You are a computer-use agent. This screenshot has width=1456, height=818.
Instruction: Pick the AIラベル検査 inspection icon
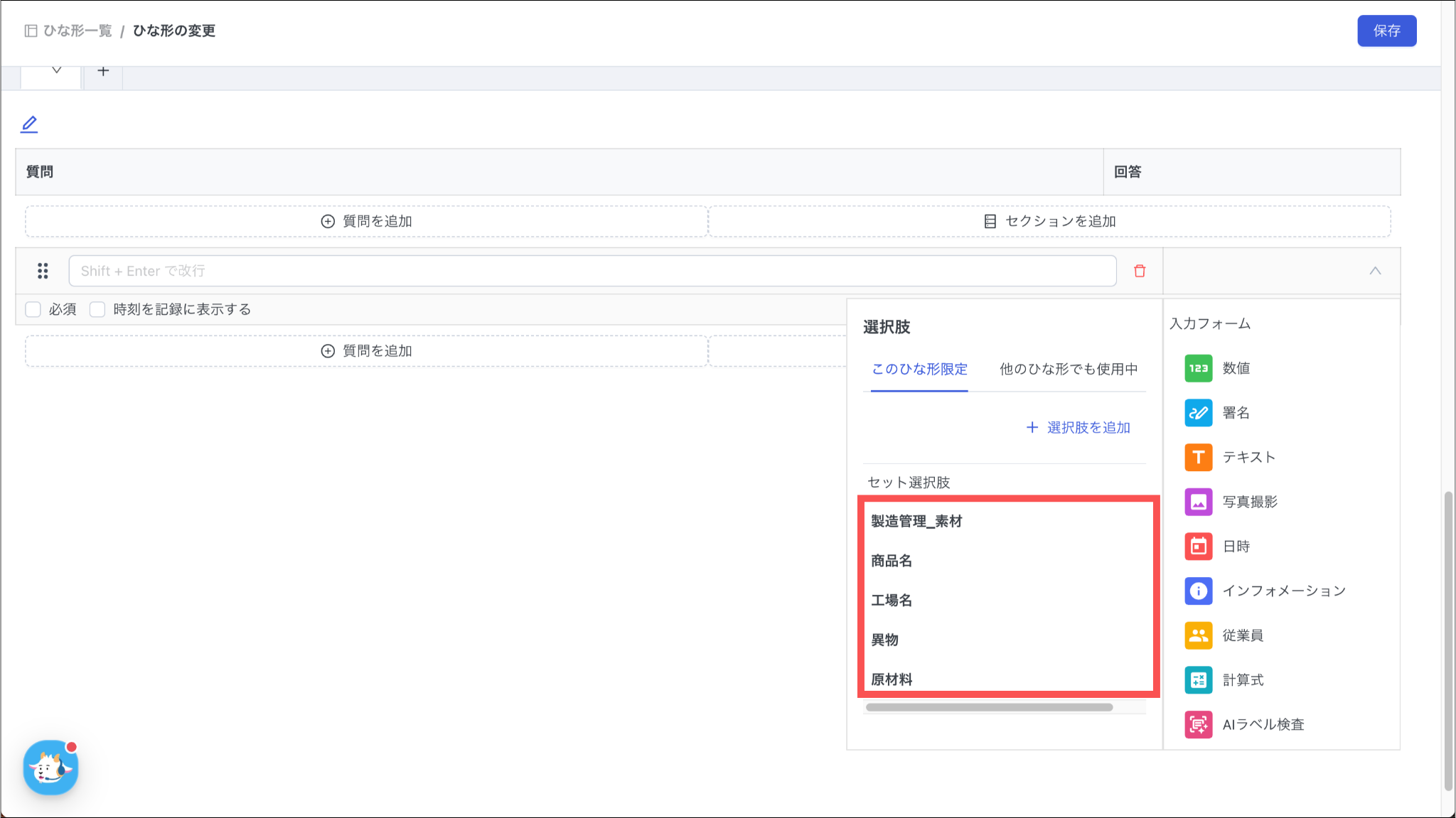click(1198, 724)
